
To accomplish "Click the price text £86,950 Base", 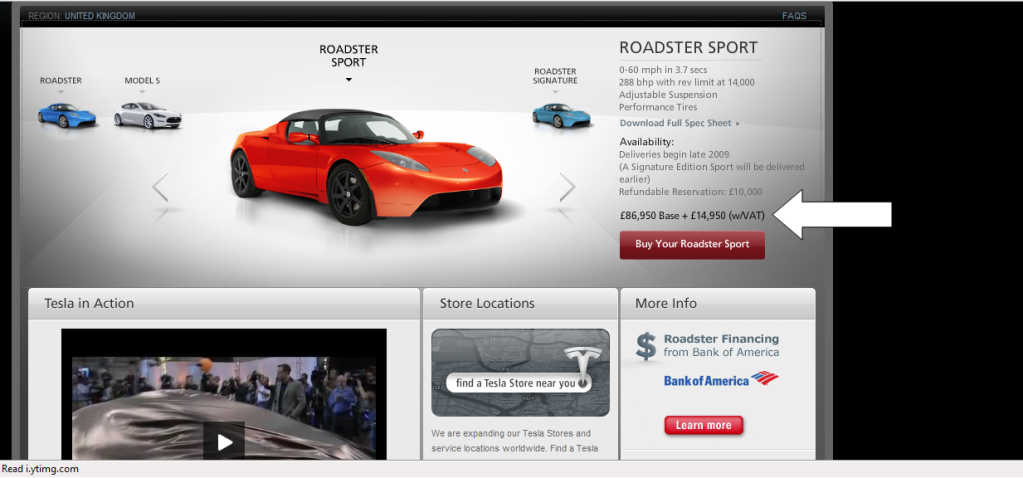I will (650, 216).
